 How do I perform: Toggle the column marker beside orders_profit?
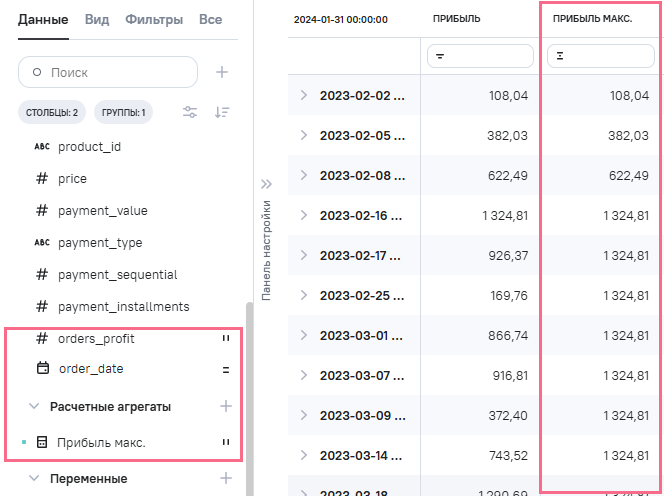click(226, 339)
